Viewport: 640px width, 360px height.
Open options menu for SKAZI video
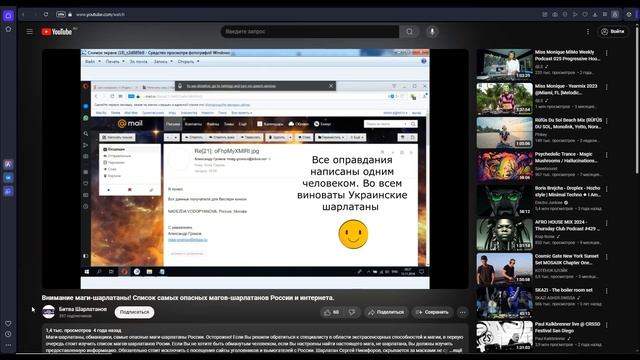[607, 291]
